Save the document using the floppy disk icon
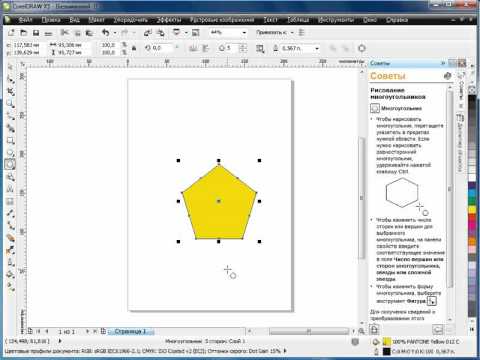This screenshot has width=480, height=360. click(x=36, y=33)
